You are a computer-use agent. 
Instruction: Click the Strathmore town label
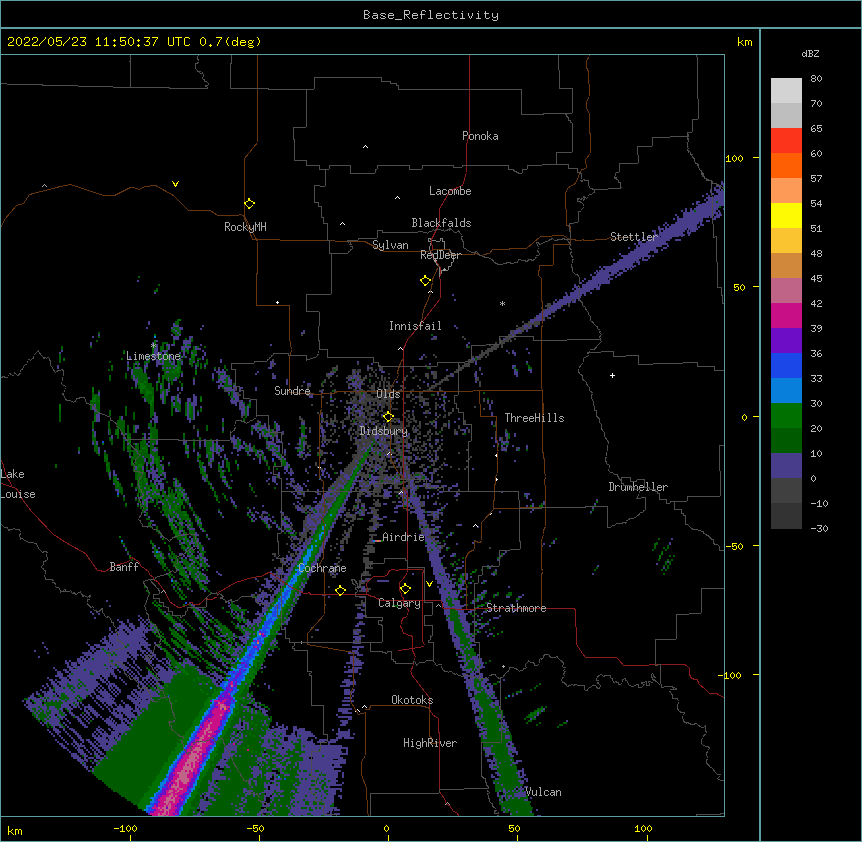[516, 608]
